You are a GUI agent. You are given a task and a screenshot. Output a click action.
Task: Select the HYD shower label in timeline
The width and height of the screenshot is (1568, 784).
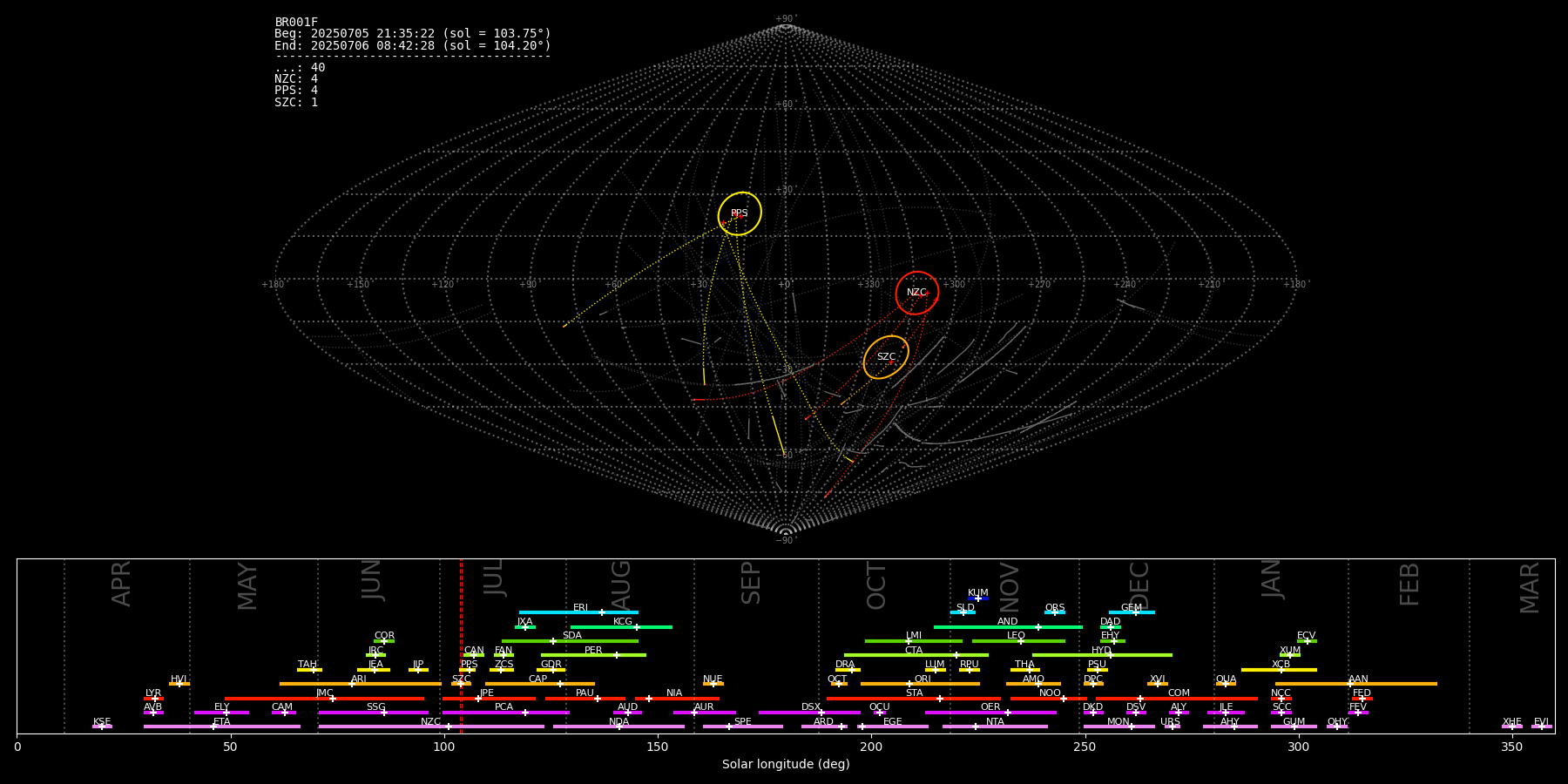pyautogui.click(x=1102, y=651)
